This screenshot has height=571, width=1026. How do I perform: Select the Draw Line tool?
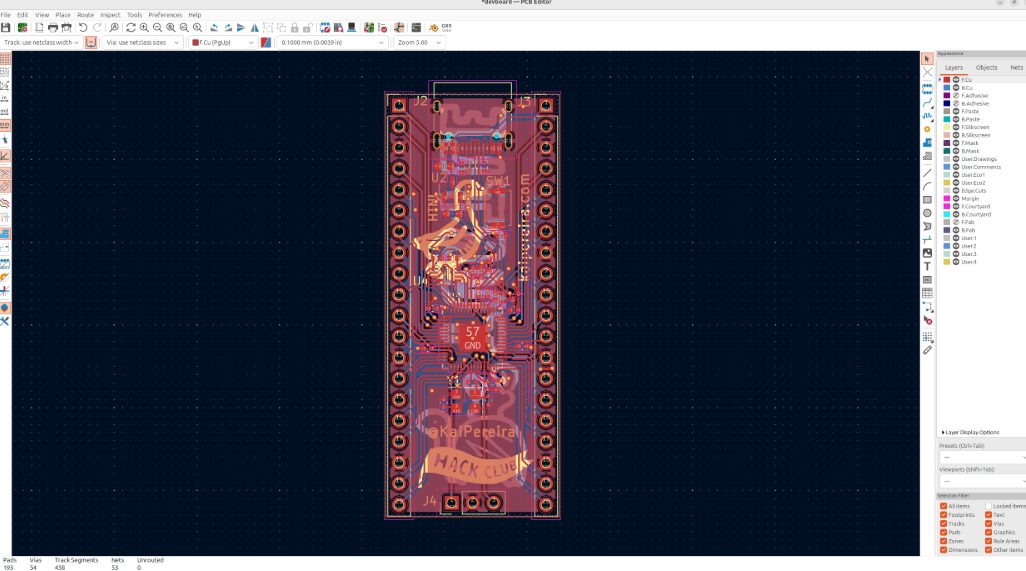click(927, 172)
